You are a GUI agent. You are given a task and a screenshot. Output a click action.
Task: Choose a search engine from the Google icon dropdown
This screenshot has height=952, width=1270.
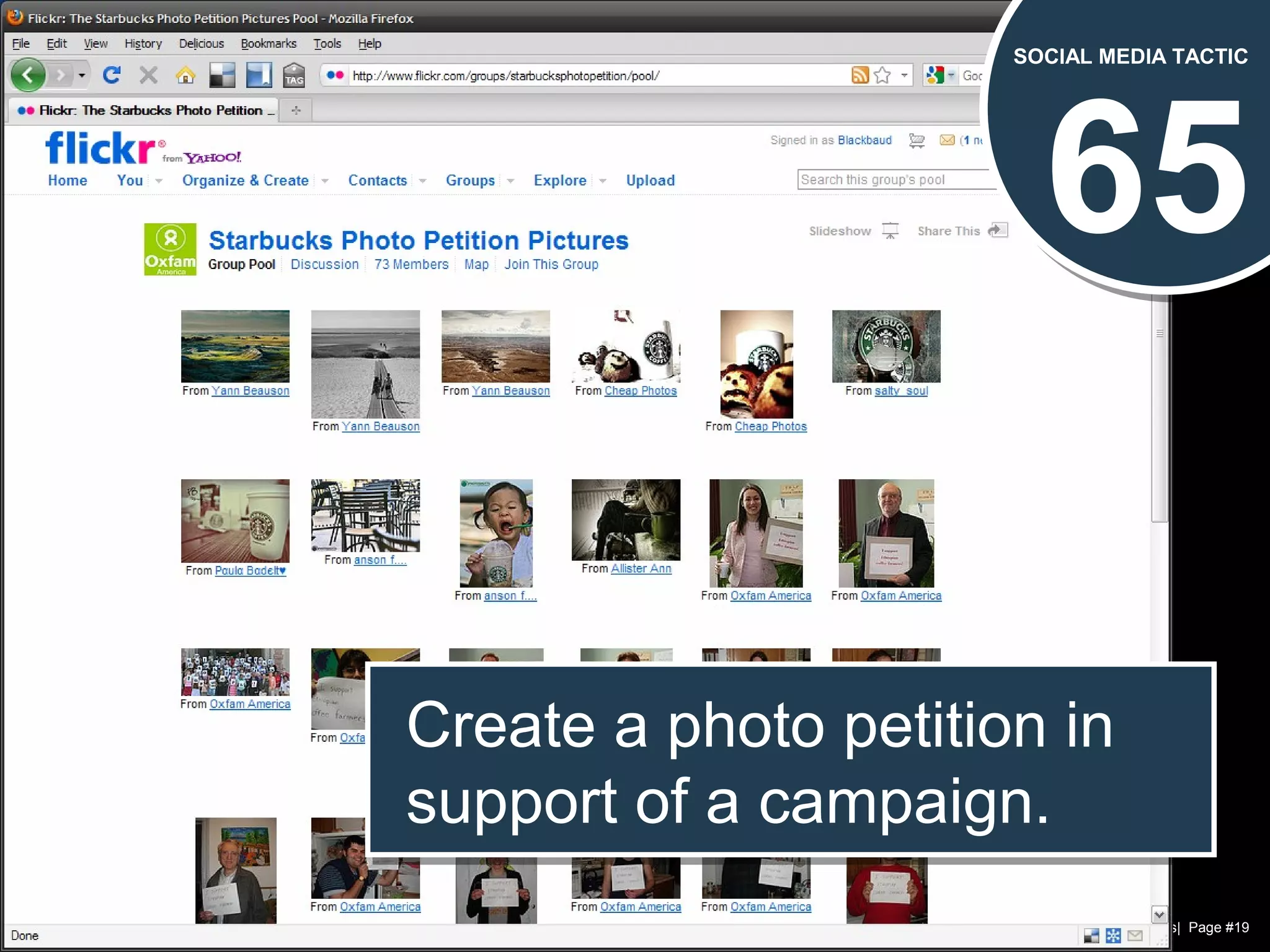click(940, 76)
